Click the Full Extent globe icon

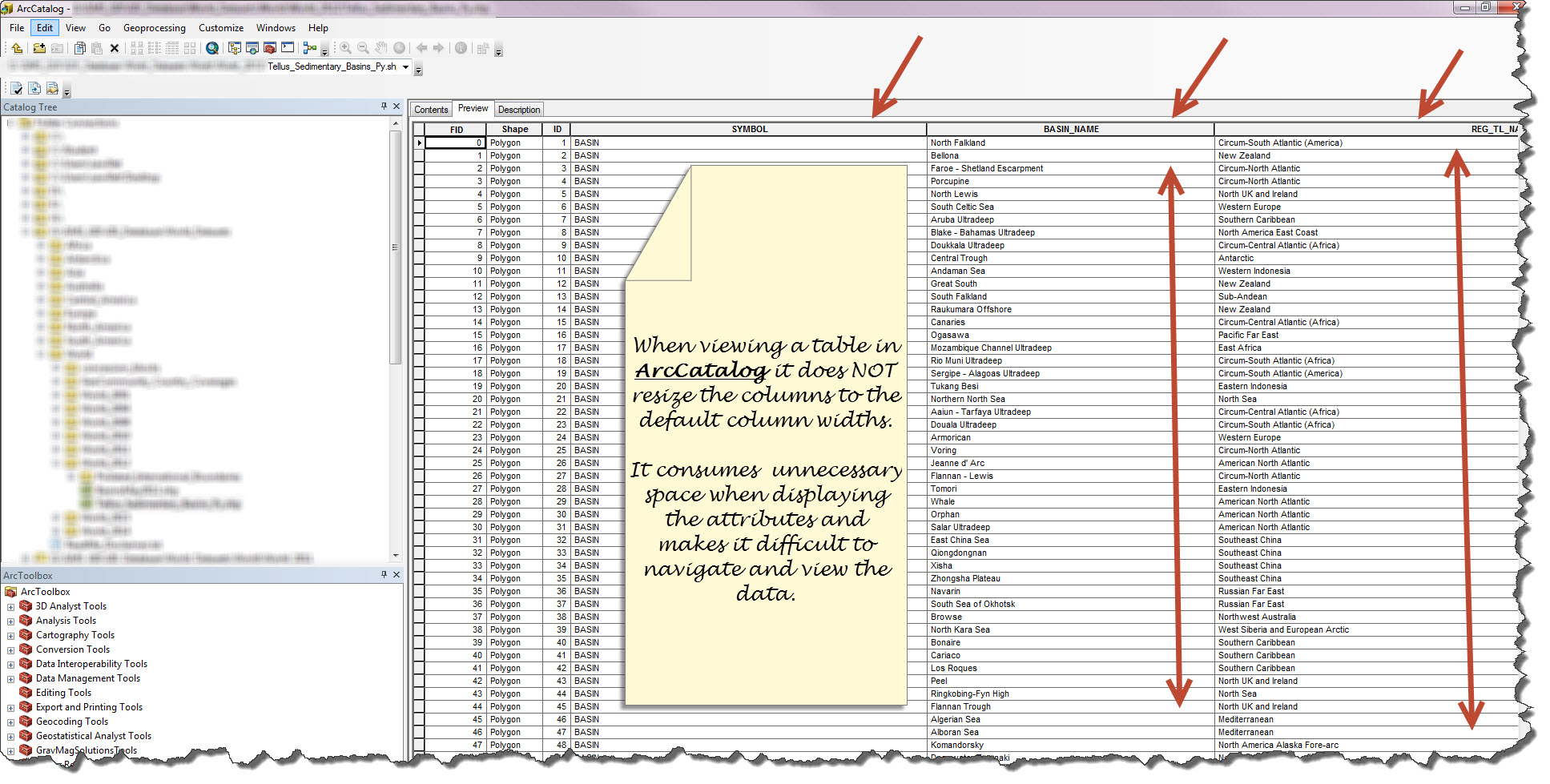399,48
